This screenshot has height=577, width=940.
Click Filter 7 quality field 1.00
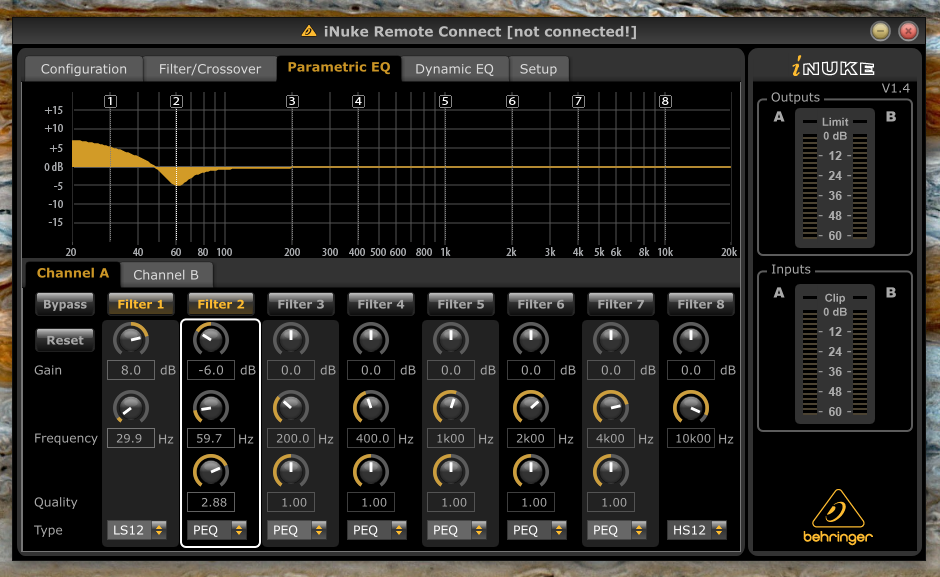click(611, 503)
